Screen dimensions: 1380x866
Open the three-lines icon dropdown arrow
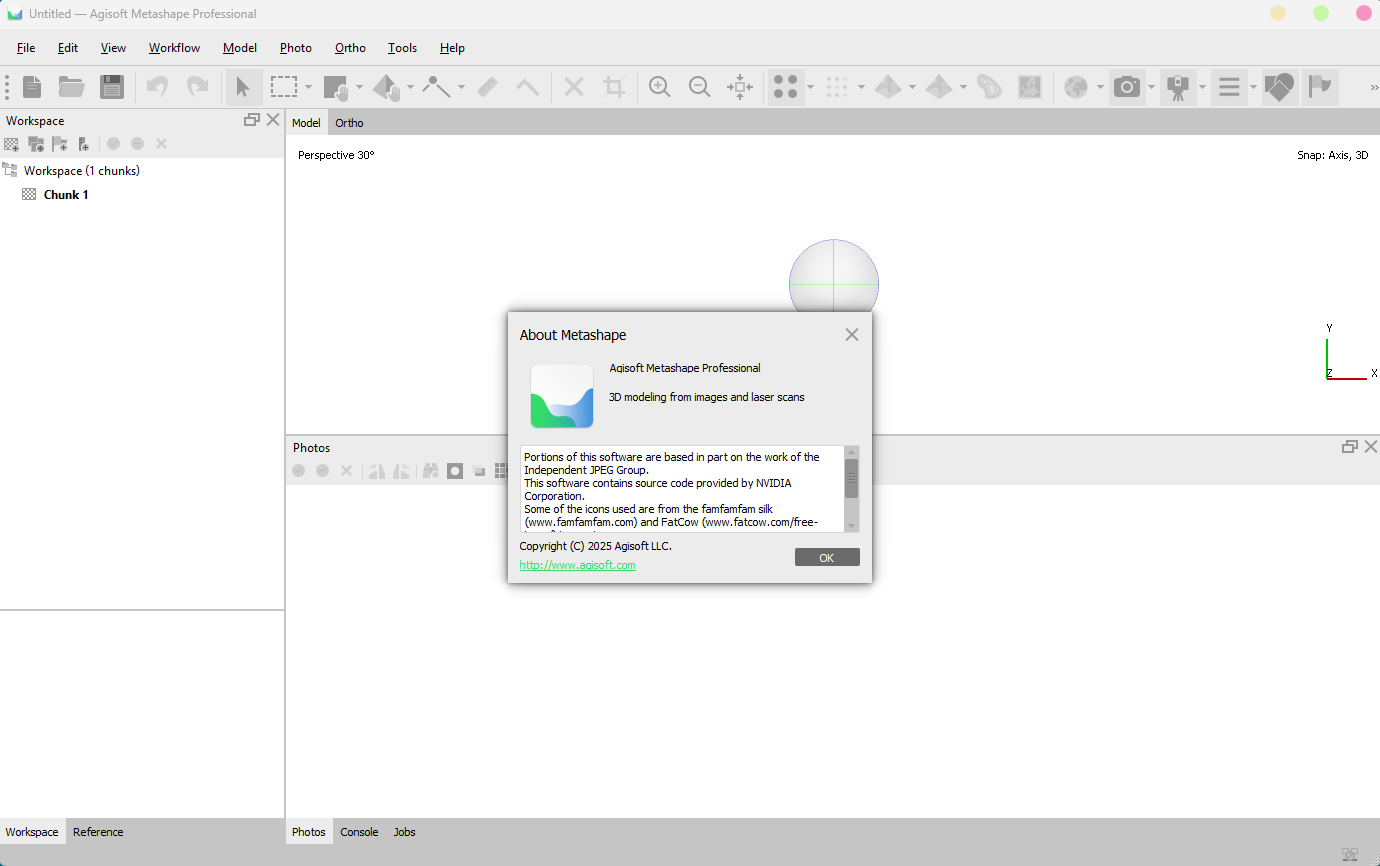click(x=1253, y=87)
